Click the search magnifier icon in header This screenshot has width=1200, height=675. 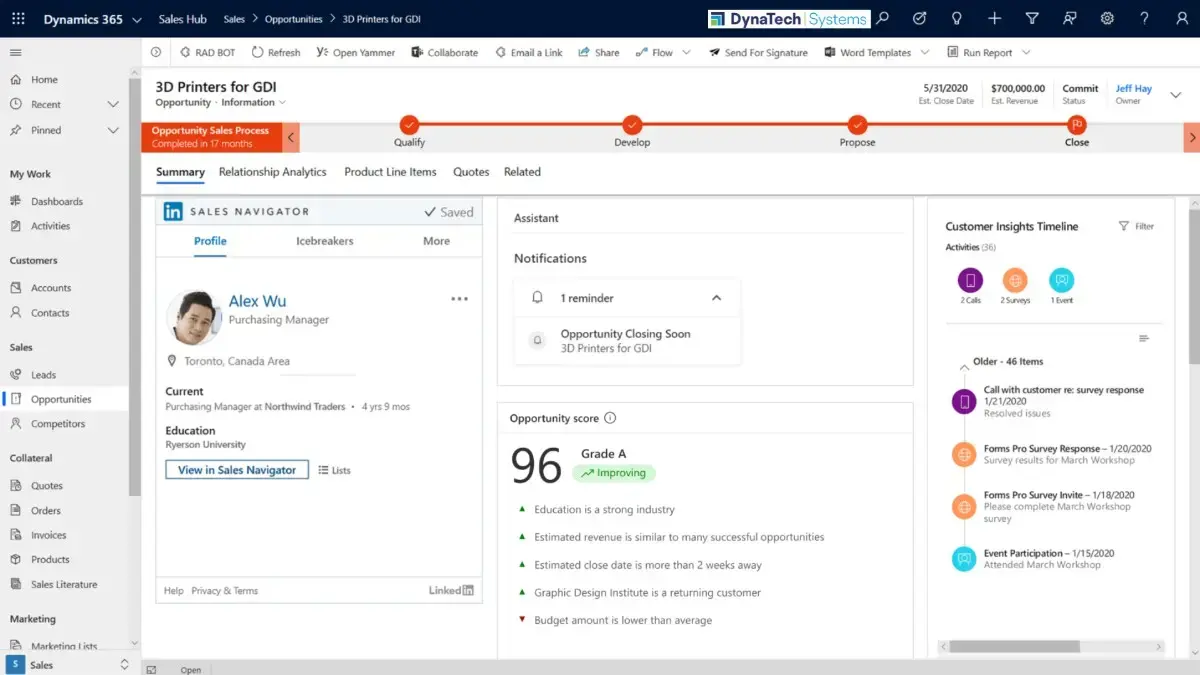882,18
